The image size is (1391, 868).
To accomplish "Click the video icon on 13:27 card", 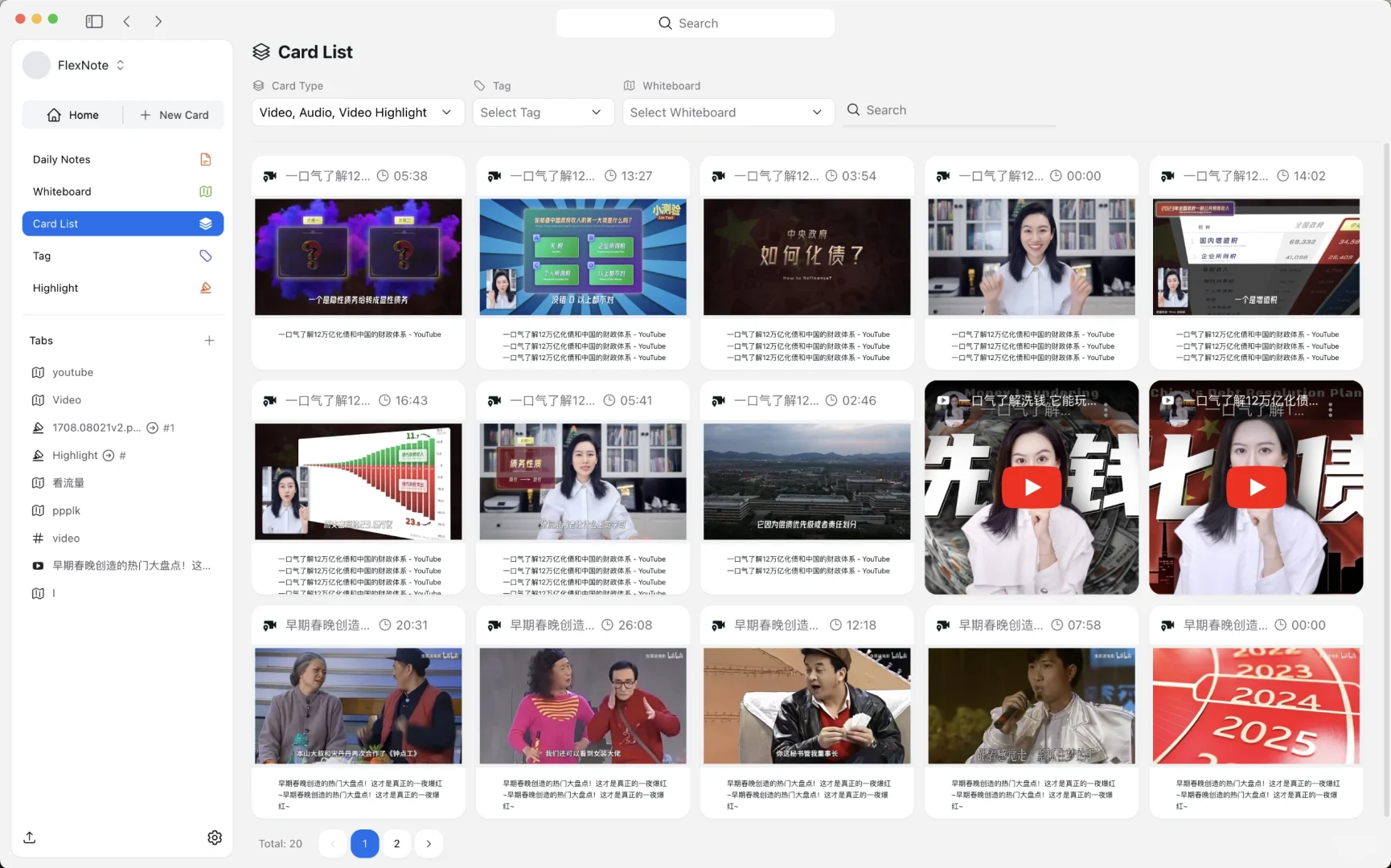I will click(494, 176).
